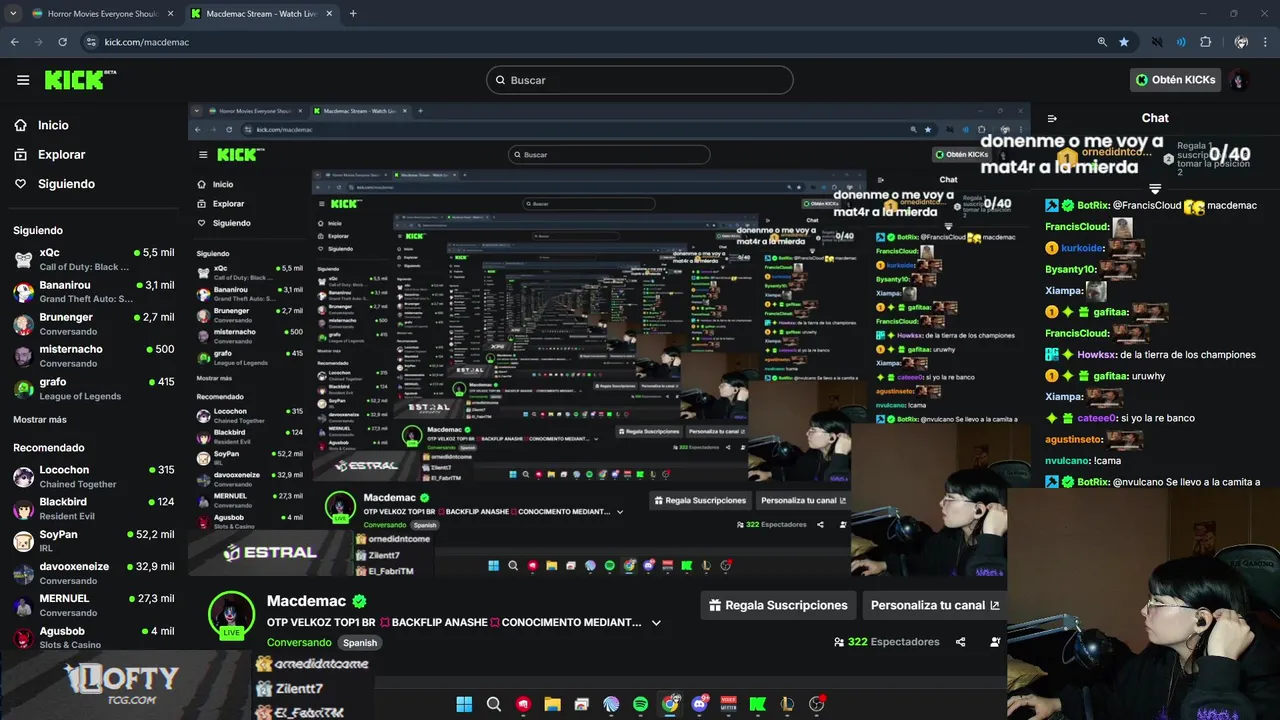Viewport: 1280px width, 720px height.
Task: Click the 322 Espectadores viewer count
Action: pyautogui.click(x=887, y=642)
